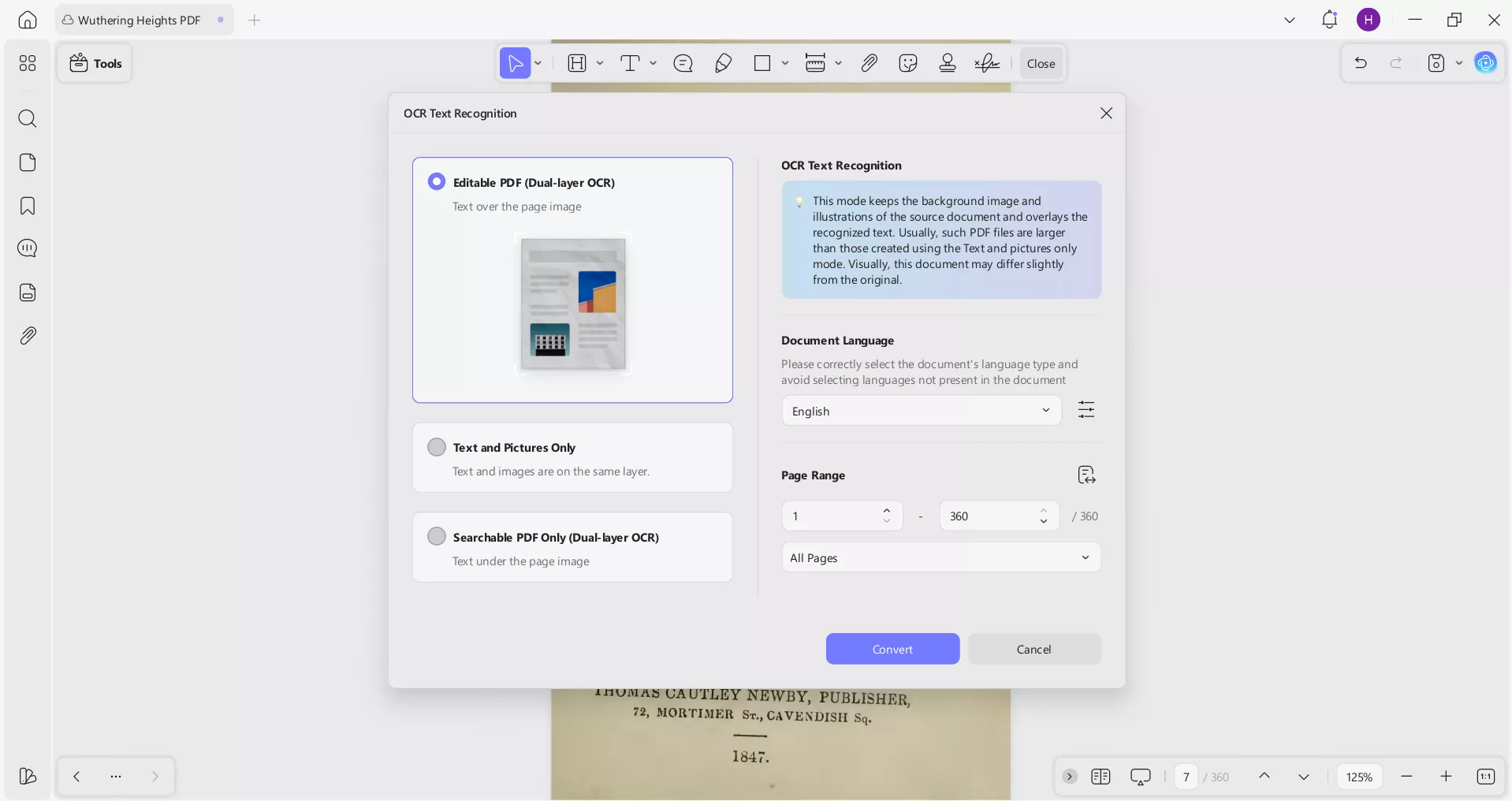1512x801 pixels.
Task: Open the ellipsis more options button
Action: [116, 777]
